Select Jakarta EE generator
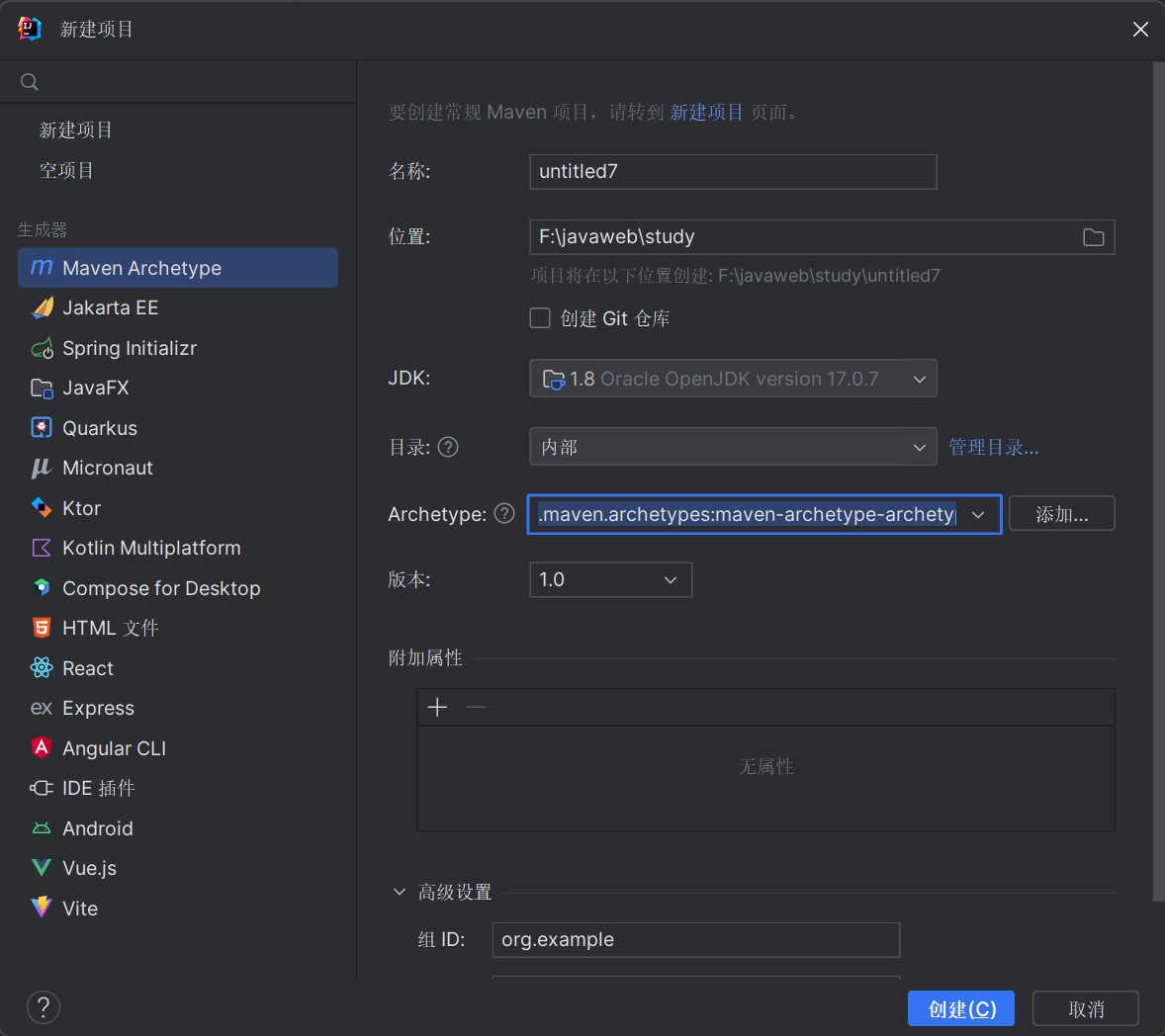 click(178, 307)
